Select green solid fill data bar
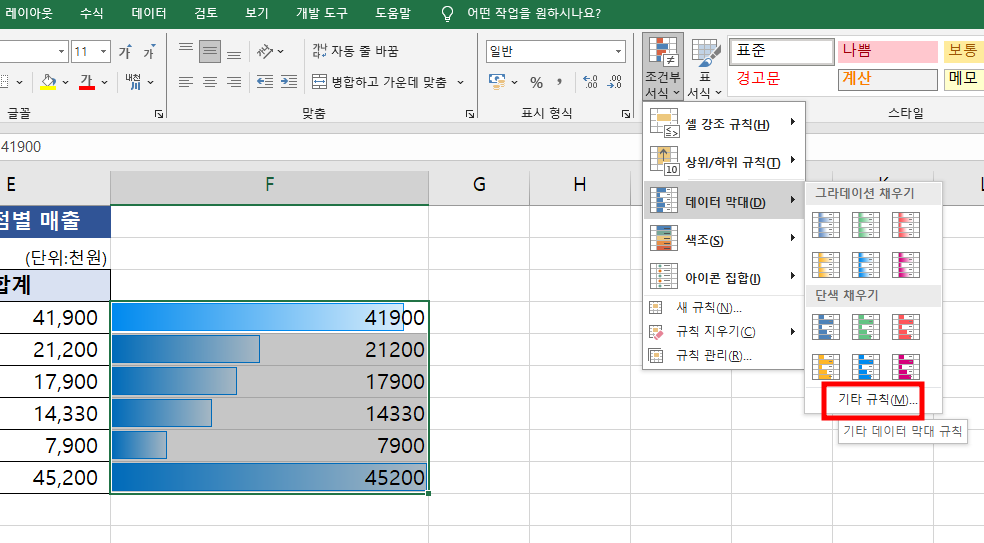984x543 pixels. 865,326
